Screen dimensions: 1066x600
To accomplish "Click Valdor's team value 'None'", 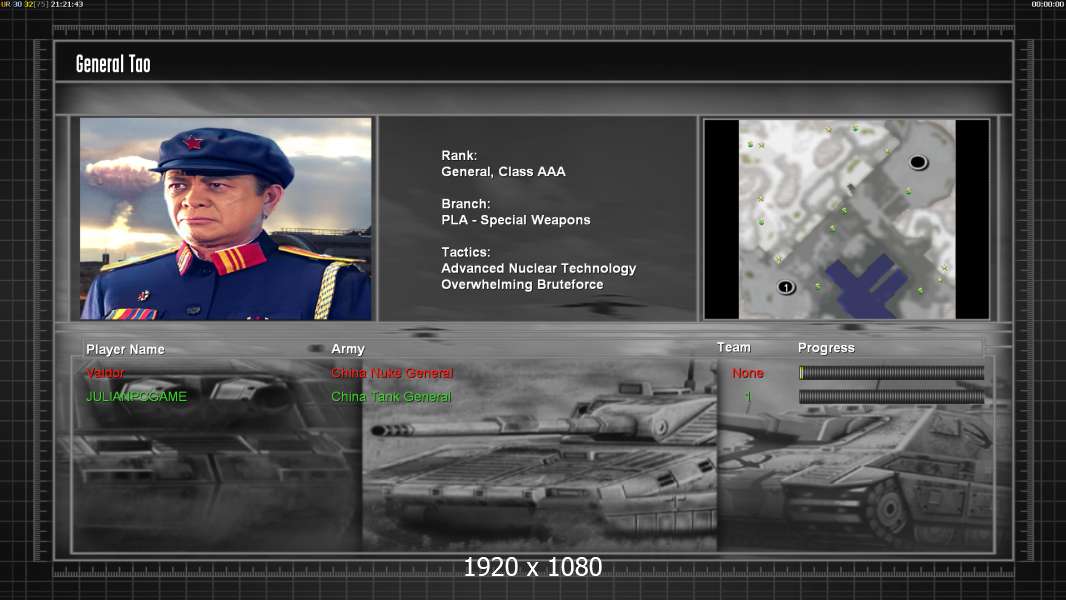I will (748, 373).
